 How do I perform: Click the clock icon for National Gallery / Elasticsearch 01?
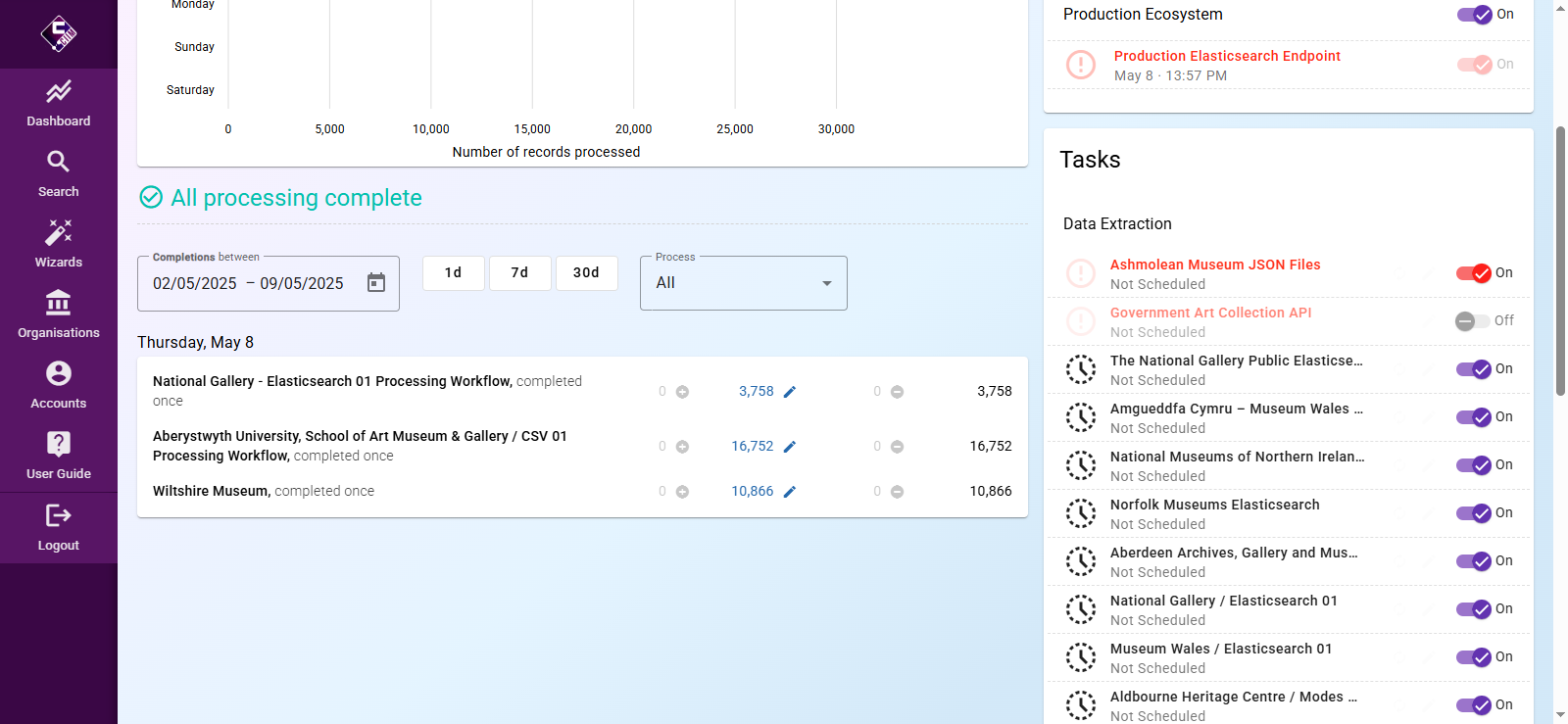tap(1081, 609)
